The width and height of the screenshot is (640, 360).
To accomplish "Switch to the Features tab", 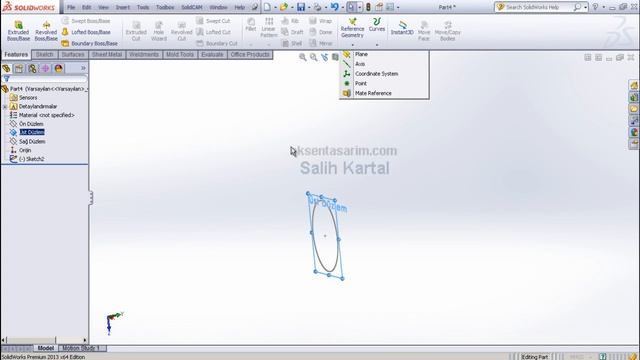I will 16,54.
